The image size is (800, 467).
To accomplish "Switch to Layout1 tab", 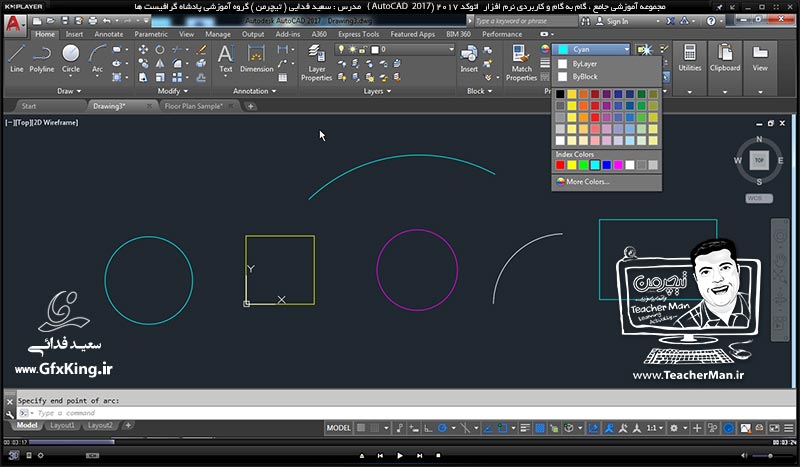I will [x=62, y=425].
